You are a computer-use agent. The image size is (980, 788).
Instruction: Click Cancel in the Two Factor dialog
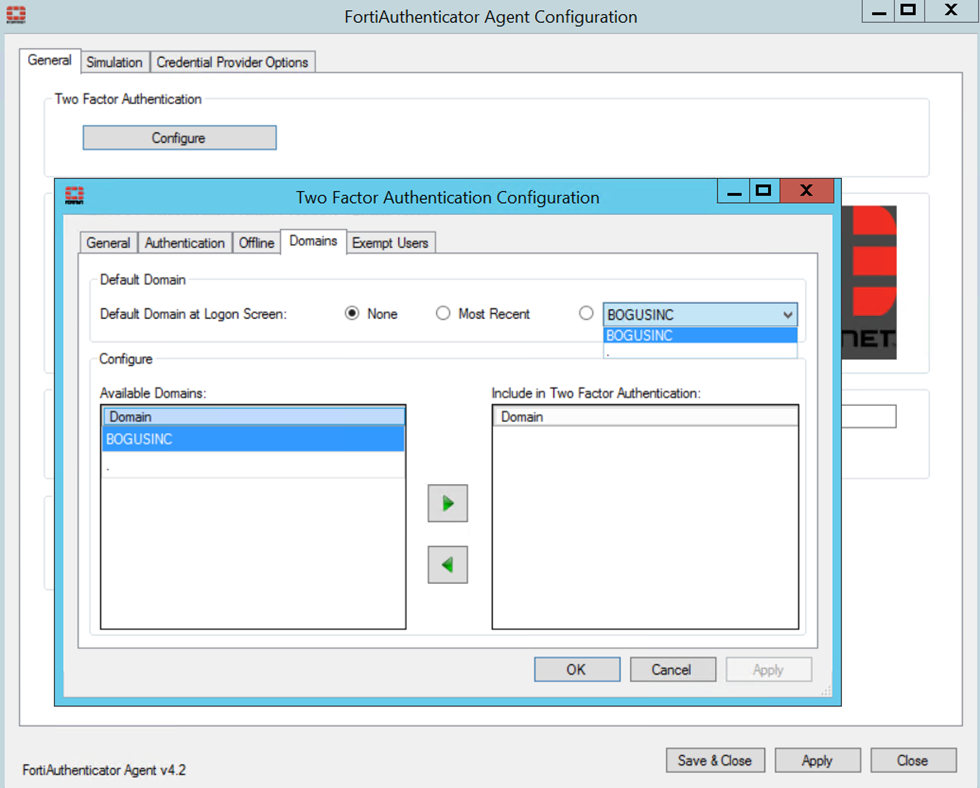tap(672, 669)
